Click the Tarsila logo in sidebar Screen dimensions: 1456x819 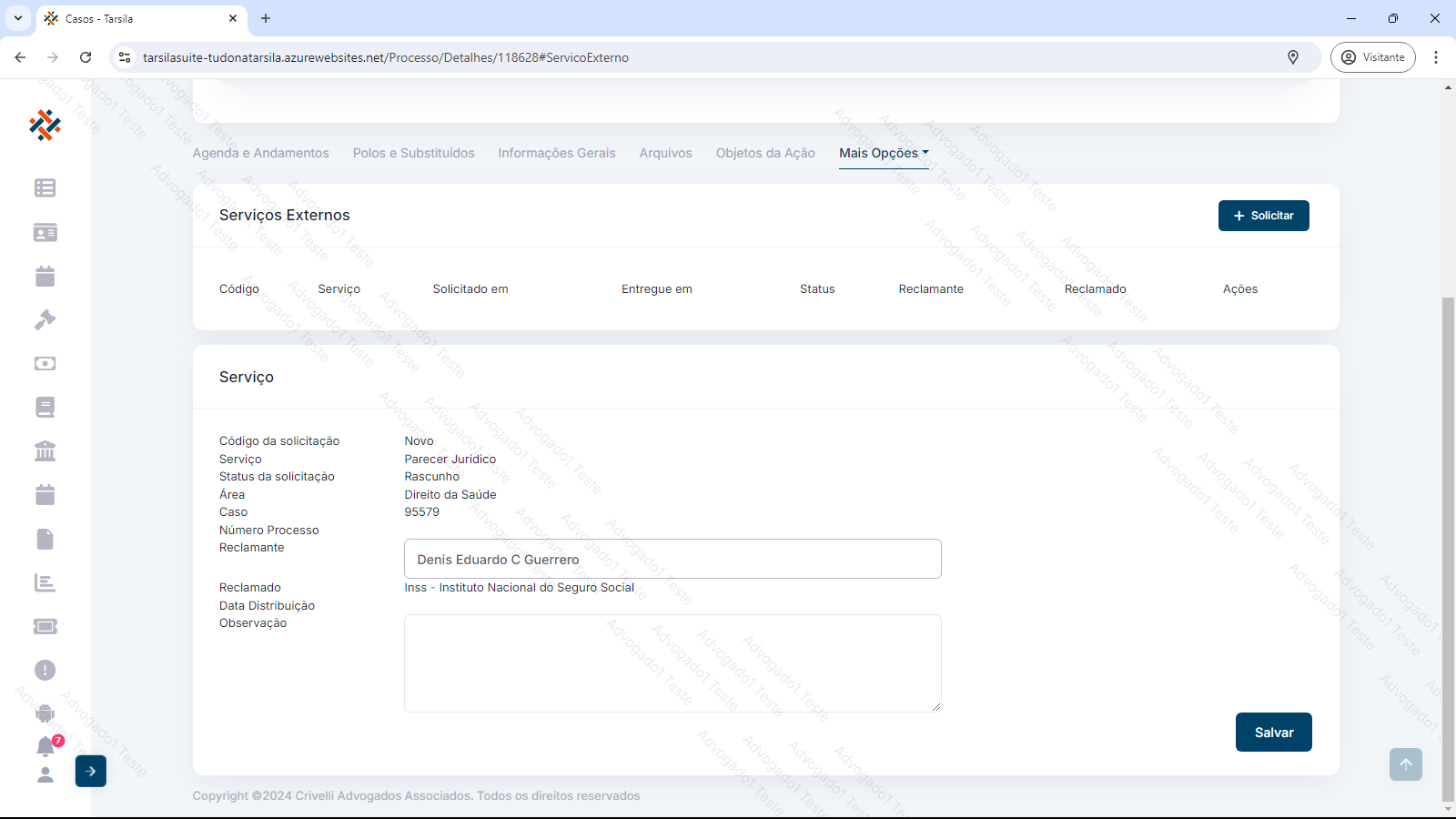click(x=45, y=126)
